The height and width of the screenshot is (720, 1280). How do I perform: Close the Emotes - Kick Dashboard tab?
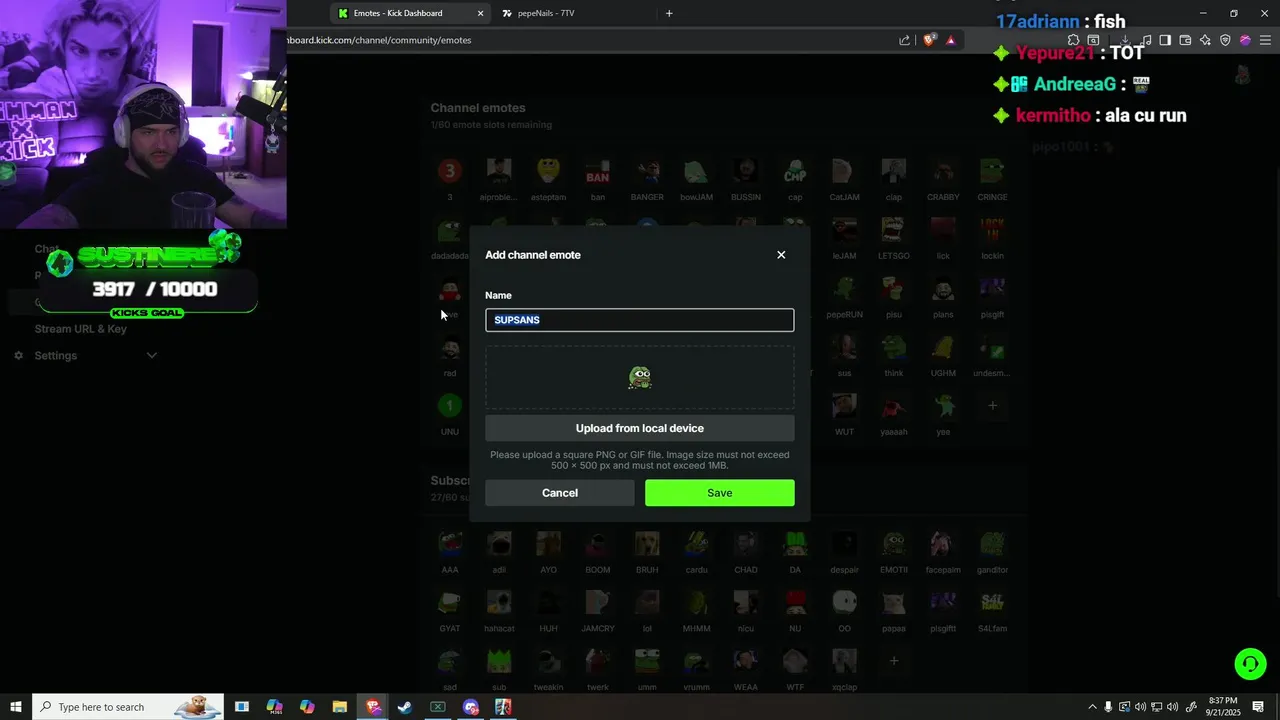(x=480, y=13)
